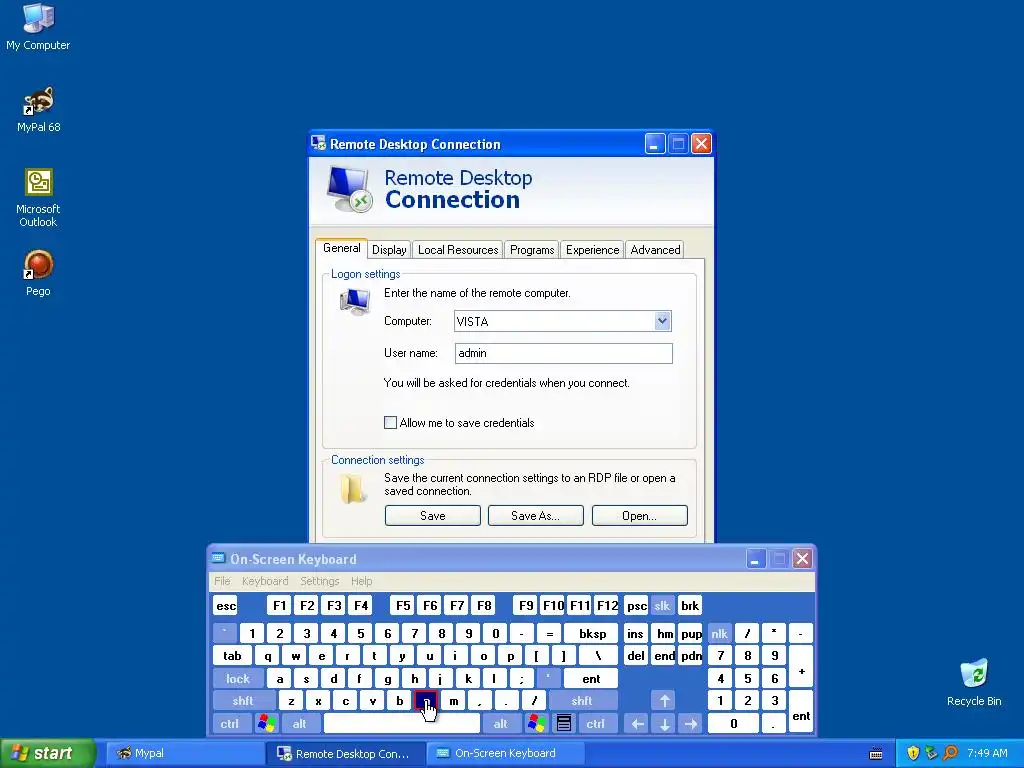
Task: Open the On-Screen Keyboard Help menu
Action: coord(361,581)
